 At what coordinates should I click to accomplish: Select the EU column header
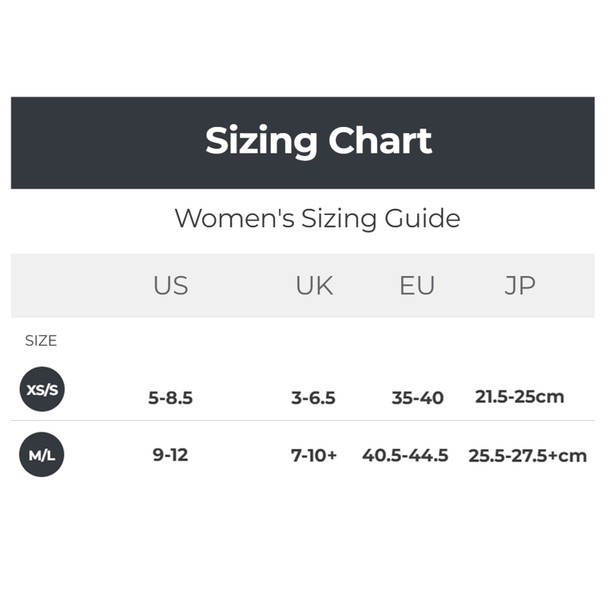[x=417, y=286]
